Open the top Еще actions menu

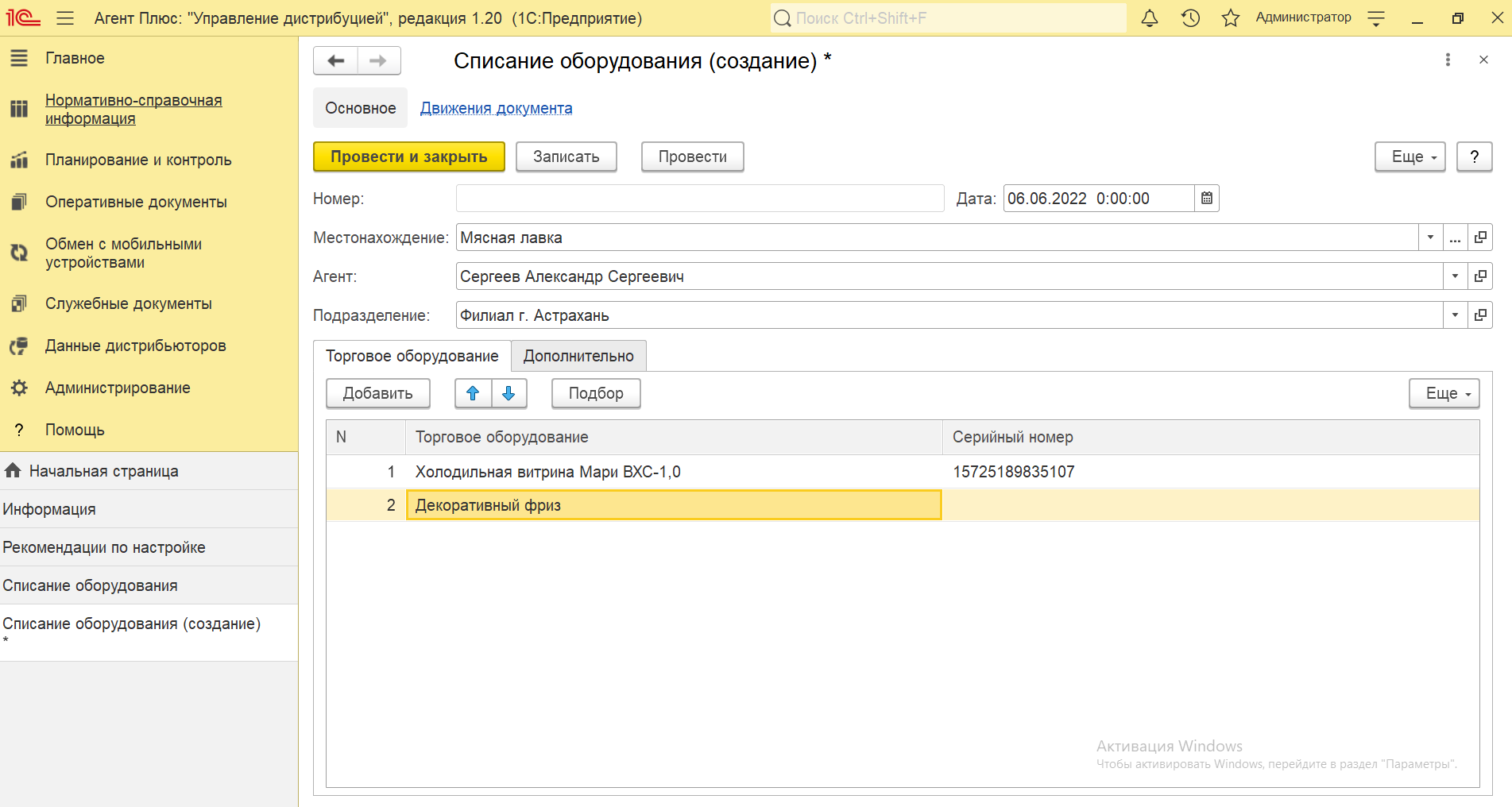coord(1410,157)
